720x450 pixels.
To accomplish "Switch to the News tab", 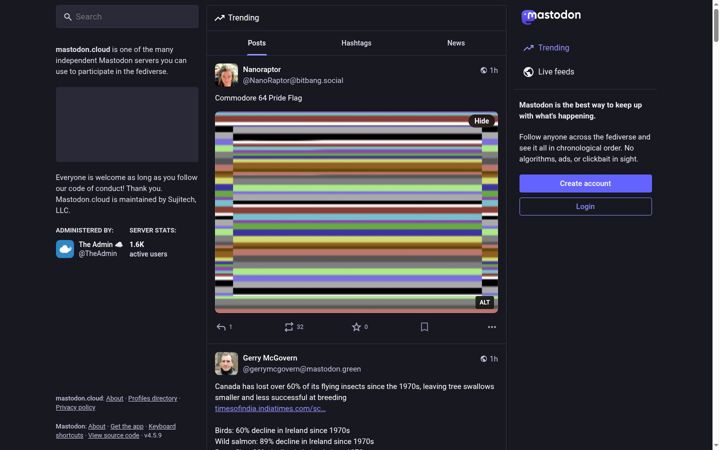I will coord(456,43).
